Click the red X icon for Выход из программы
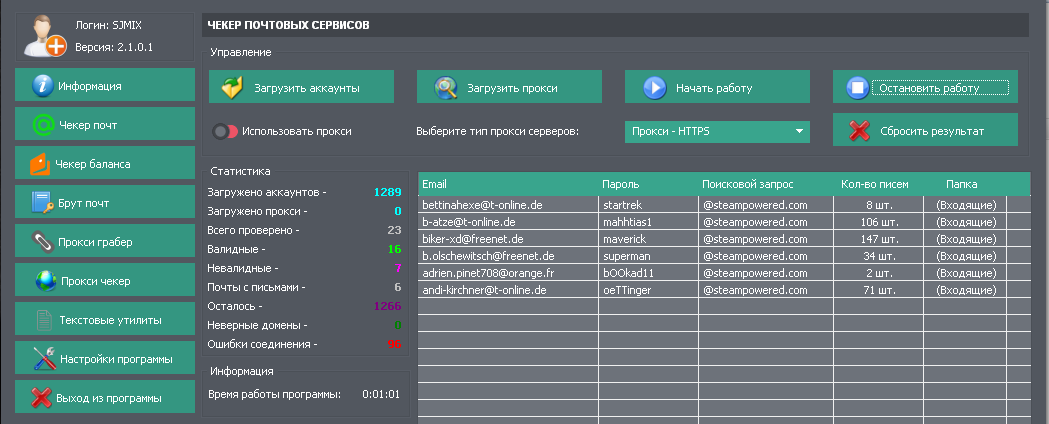This screenshot has height=424, width=1049. [x=42, y=398]
